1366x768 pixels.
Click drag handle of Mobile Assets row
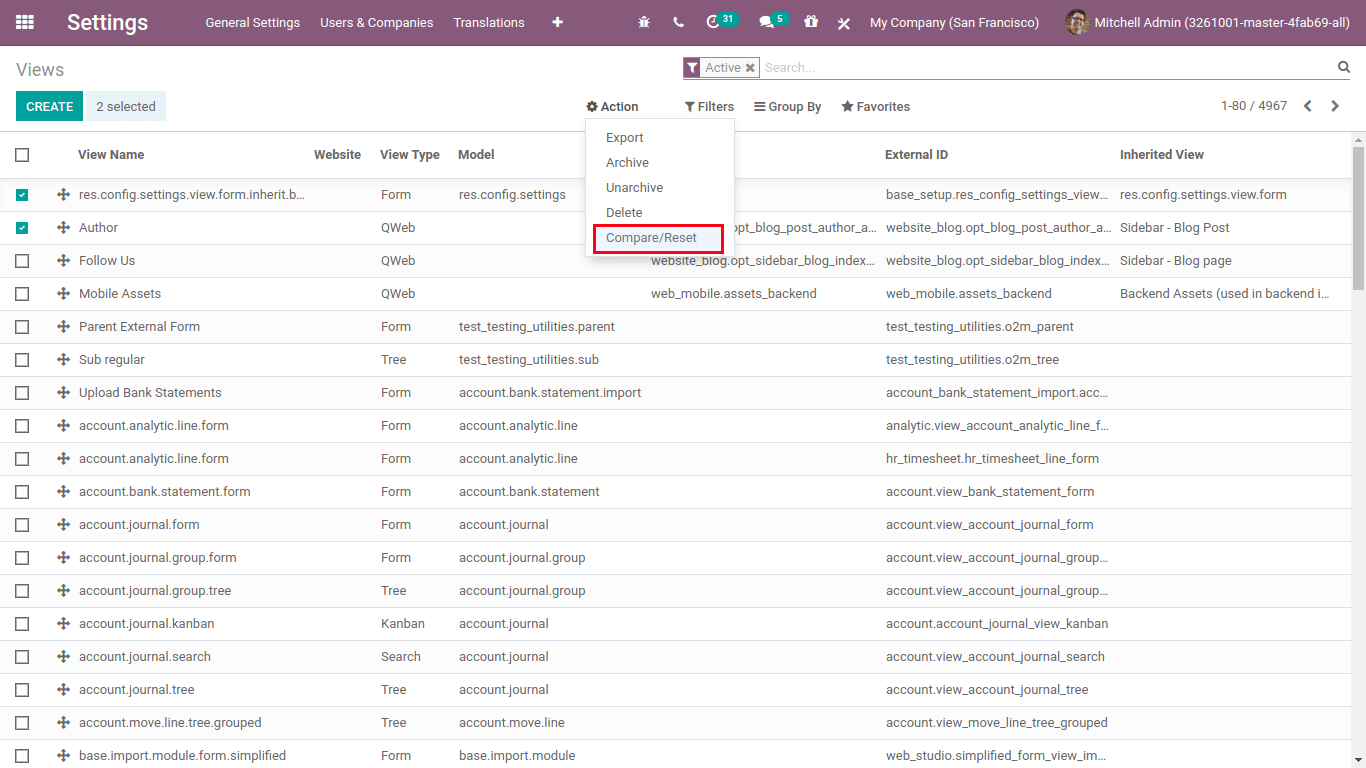point(63,294)
